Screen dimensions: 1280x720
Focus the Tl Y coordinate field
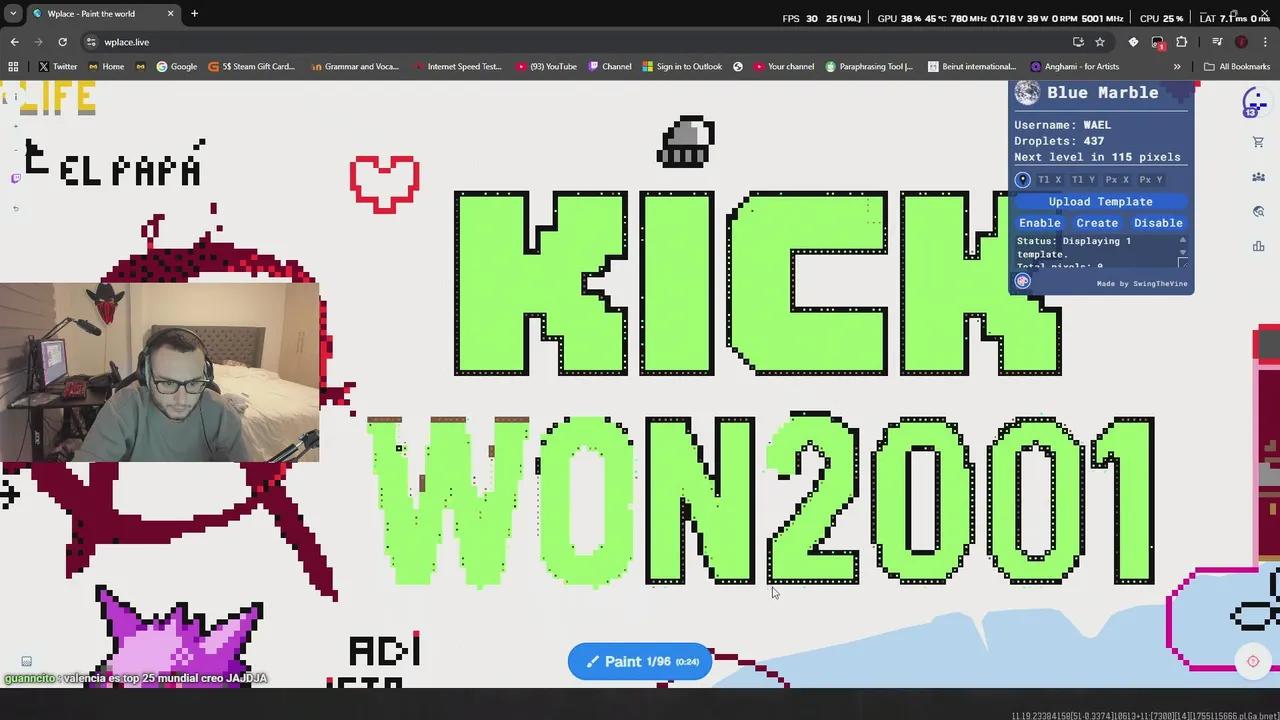tap(1083, 180)
